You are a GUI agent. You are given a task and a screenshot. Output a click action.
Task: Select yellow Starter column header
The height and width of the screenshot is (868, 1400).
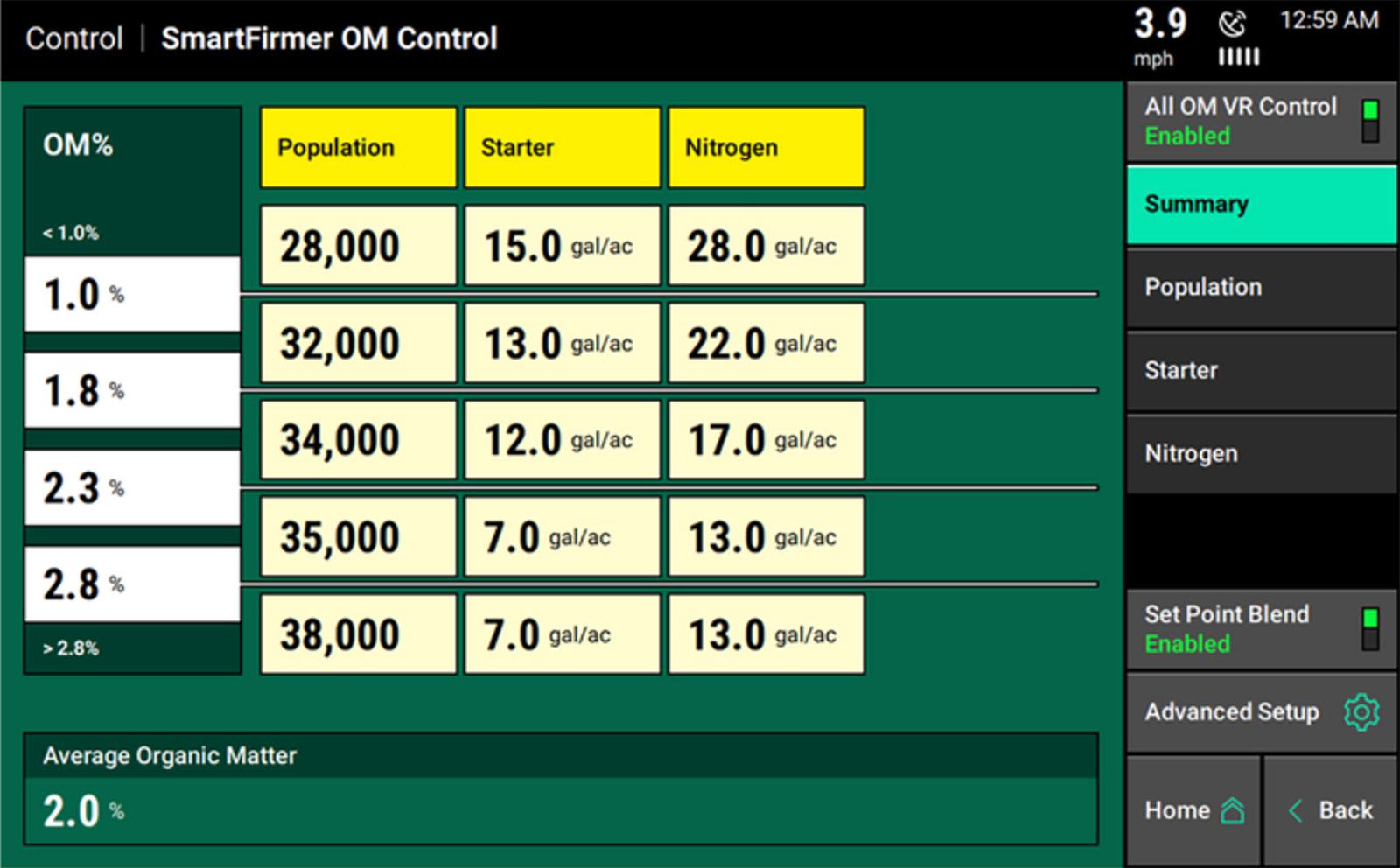(x=562, y=147)
